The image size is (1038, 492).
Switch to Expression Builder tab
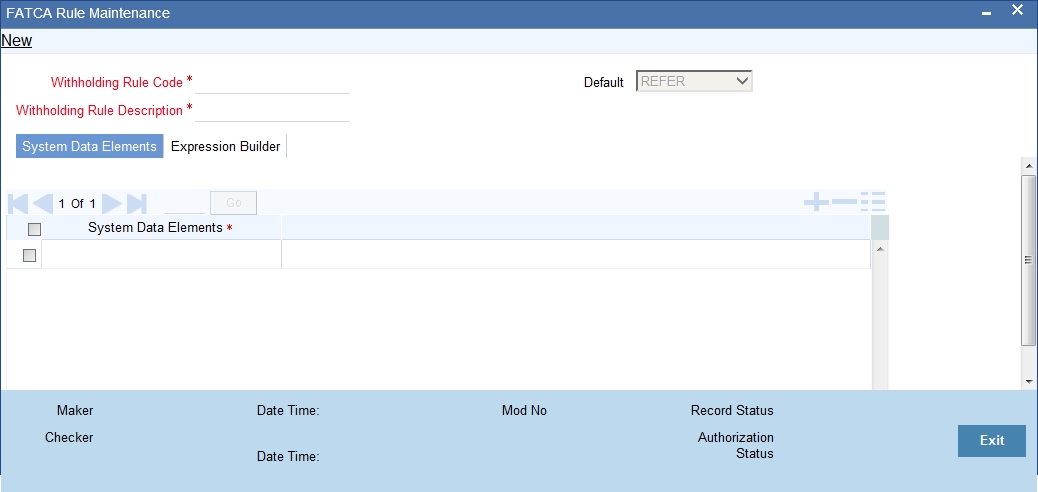tap(226, 146)
